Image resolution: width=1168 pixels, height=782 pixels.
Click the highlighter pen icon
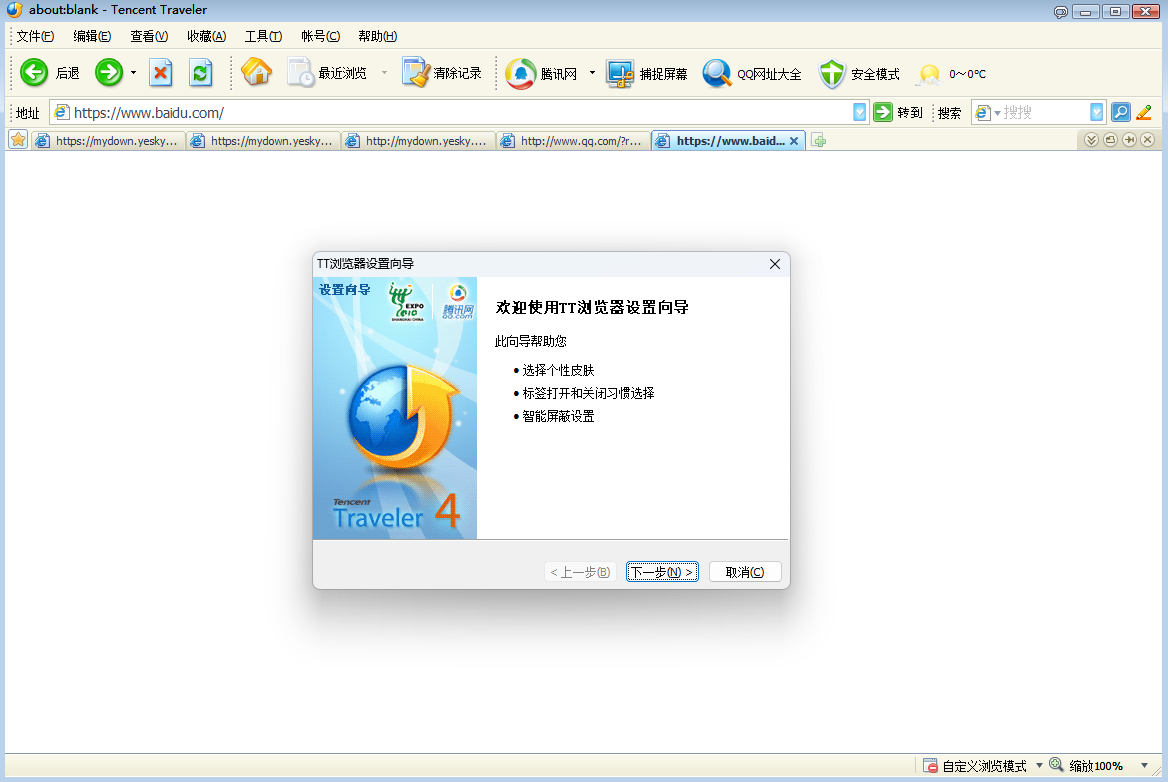pyautogui.click(x=1144, y=112)
